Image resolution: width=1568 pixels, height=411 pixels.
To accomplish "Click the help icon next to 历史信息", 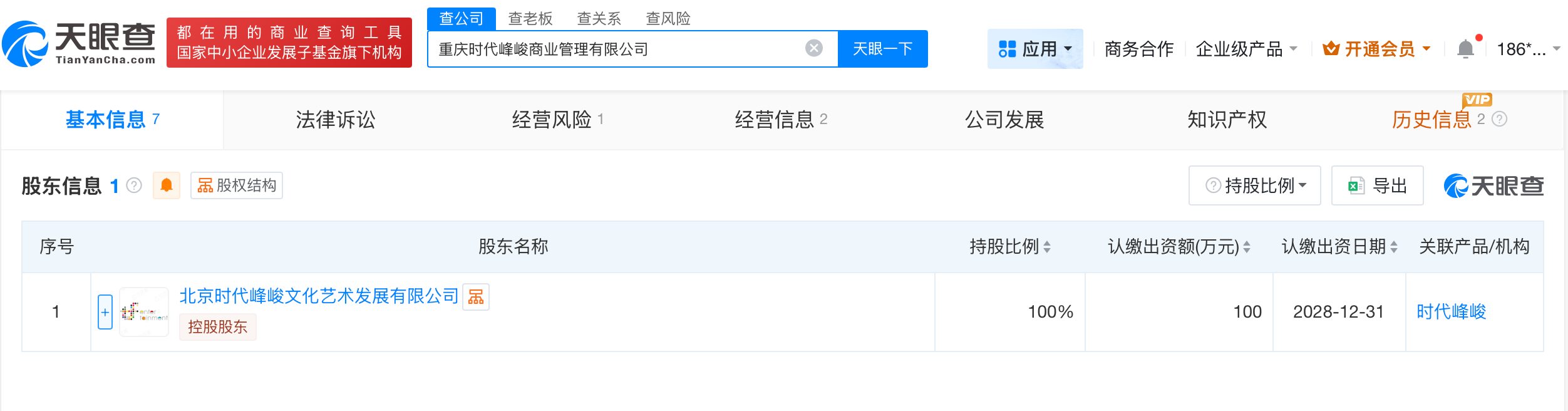I will [x=1498, y=119].
